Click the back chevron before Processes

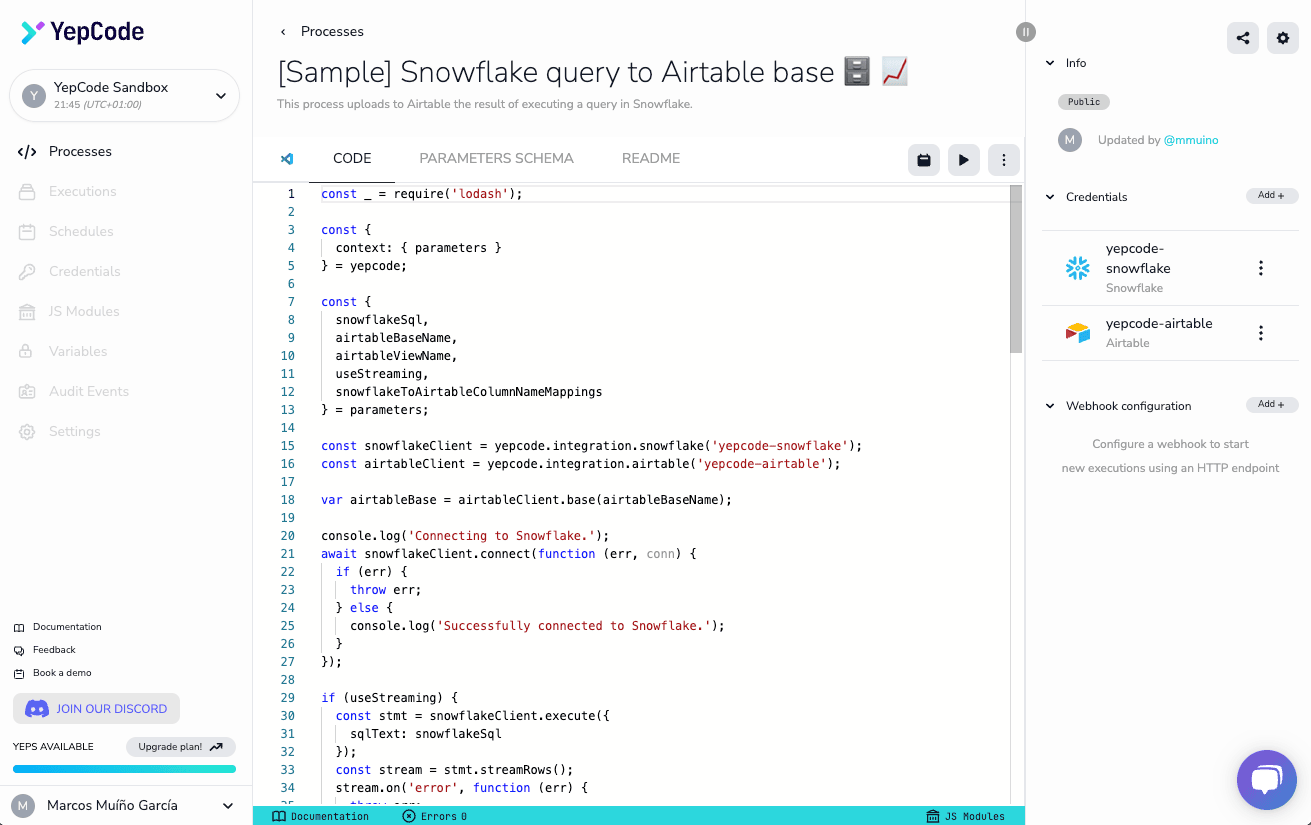pyautogui.click(x=283, y=32)
